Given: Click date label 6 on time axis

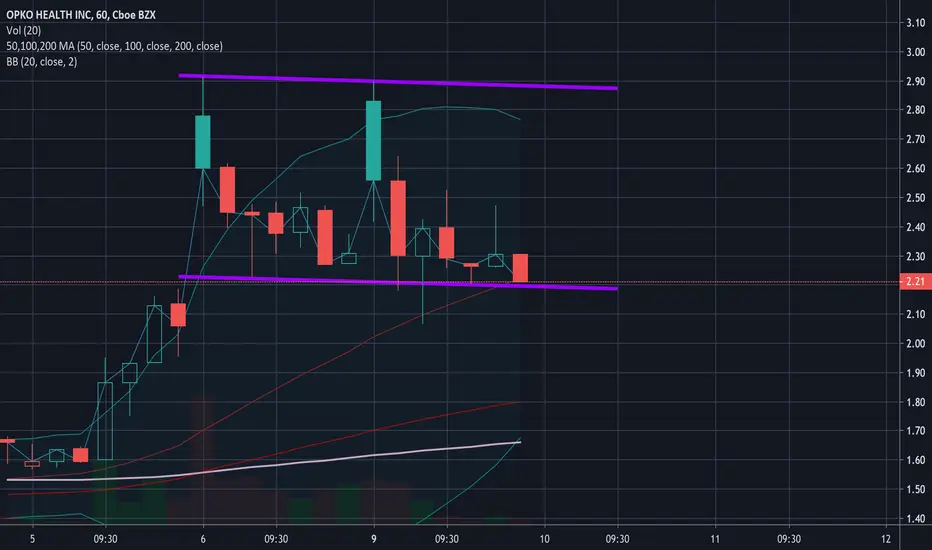Looking at the screenshot, I should (203, 539).
